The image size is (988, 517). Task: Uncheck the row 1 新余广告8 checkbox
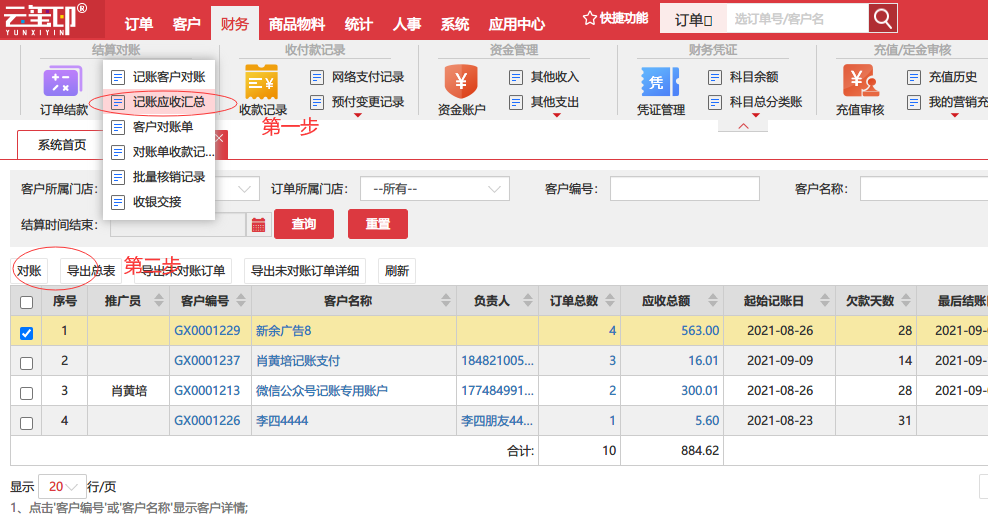(26, 332)
